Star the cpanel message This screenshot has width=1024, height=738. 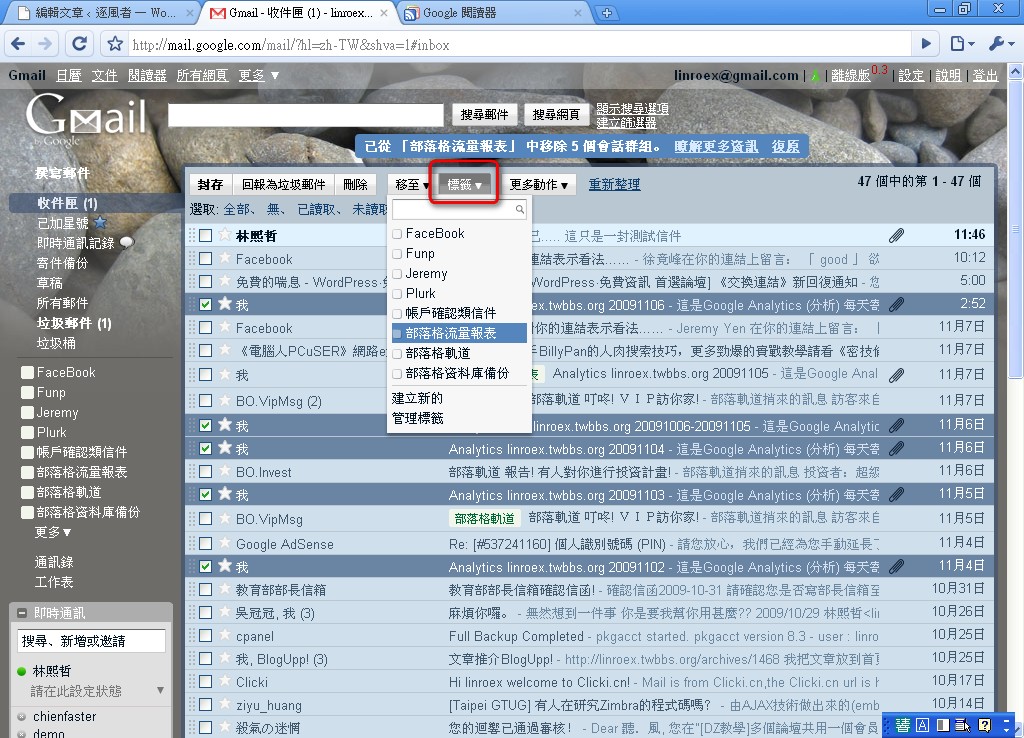click(x=225, y=635)
